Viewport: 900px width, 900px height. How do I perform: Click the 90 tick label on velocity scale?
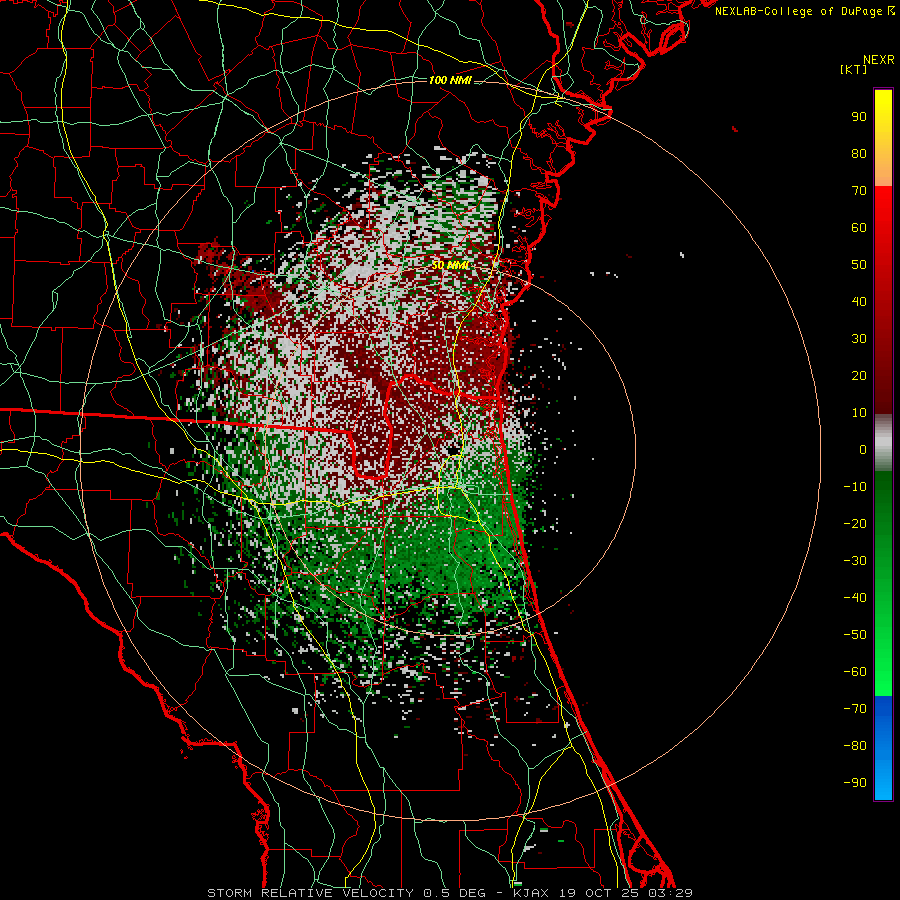click(859, 117)
